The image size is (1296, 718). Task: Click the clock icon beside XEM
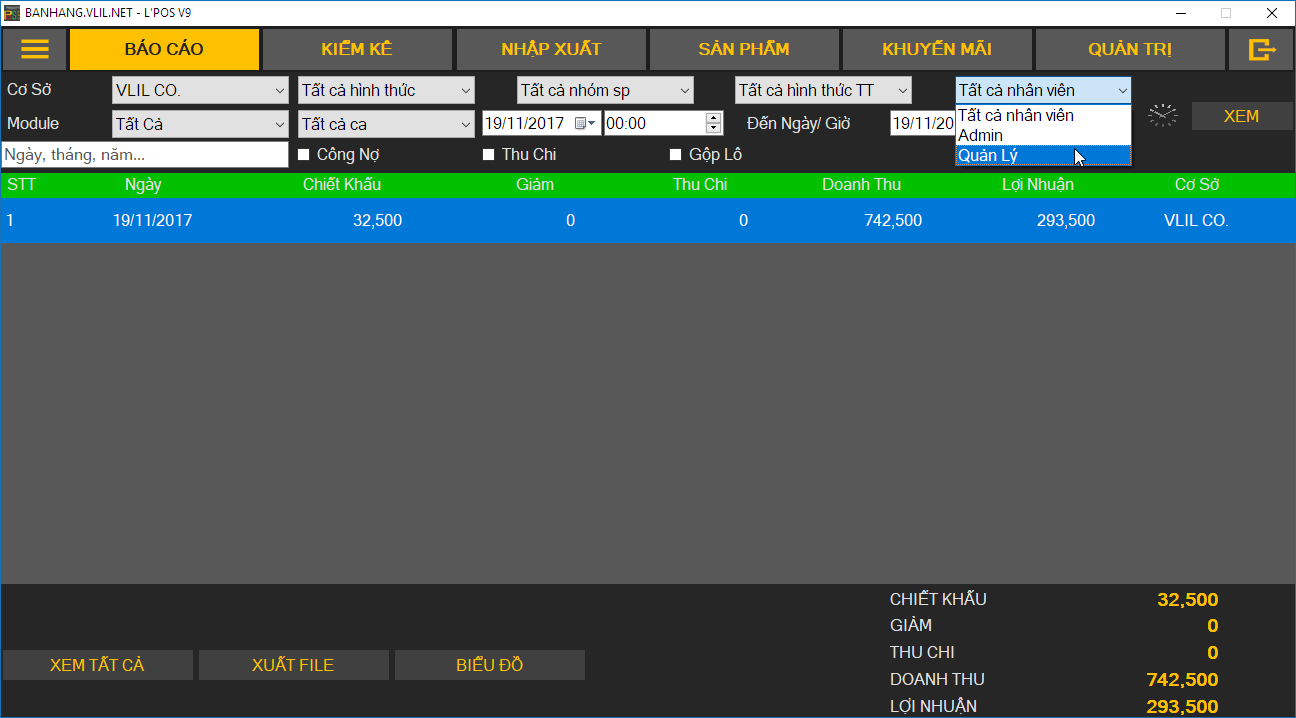[x=1162, y=115]
